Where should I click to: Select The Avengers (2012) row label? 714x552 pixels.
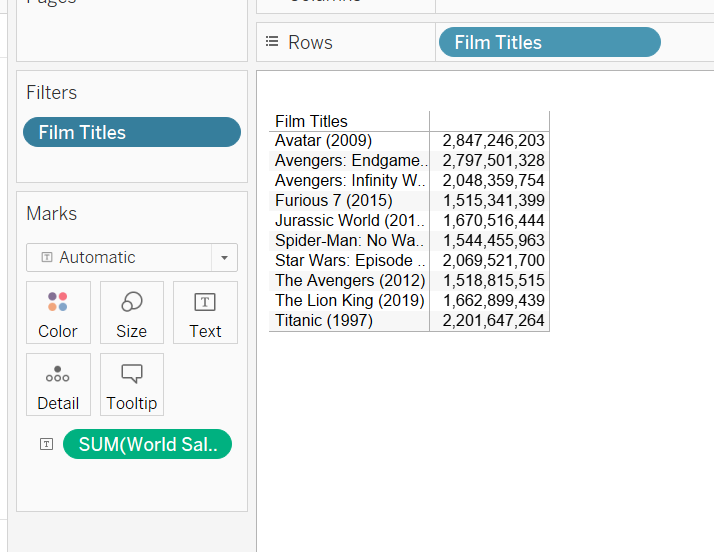click(350, 281)
